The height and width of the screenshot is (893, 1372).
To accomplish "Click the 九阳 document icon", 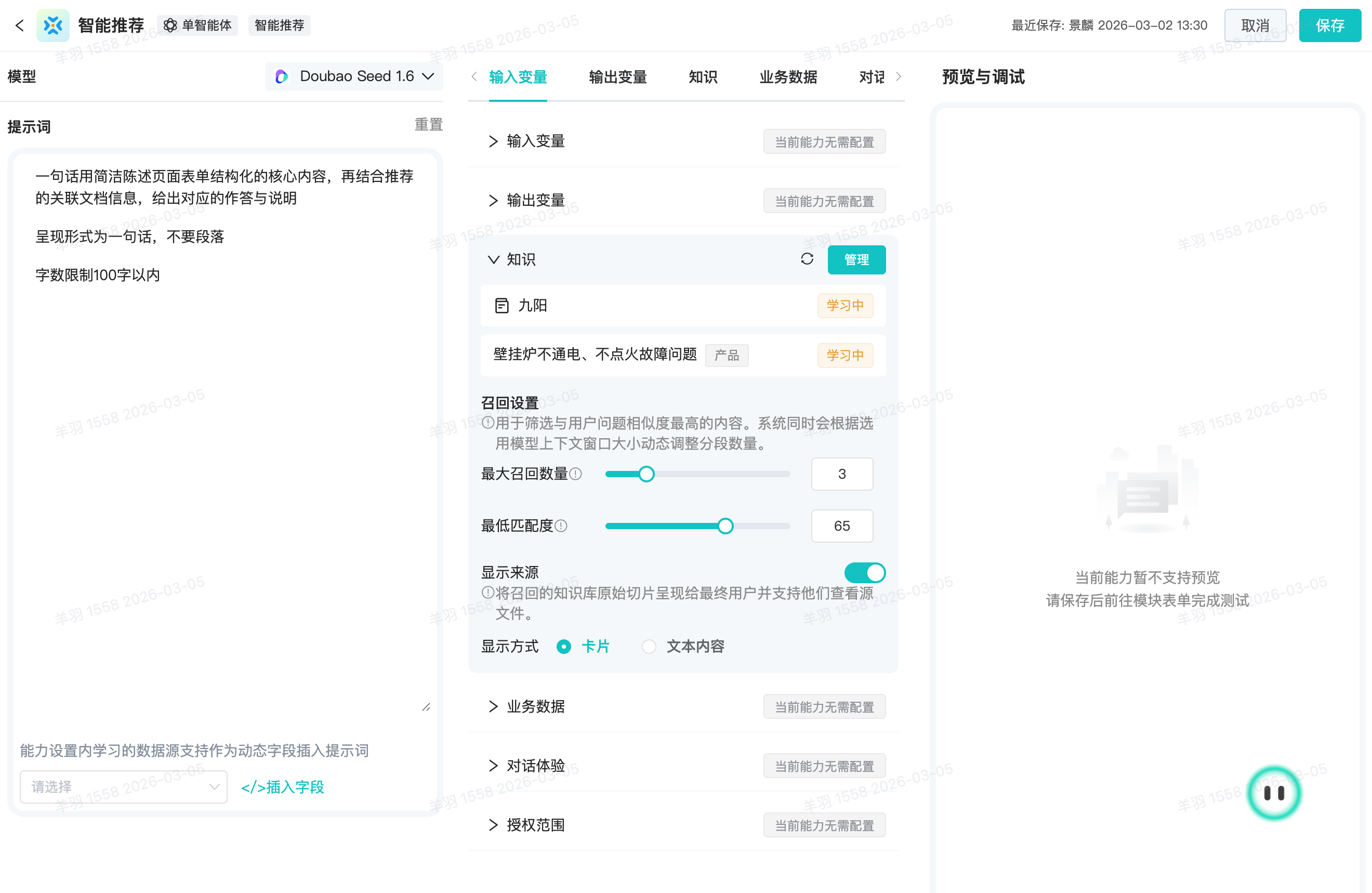I will click(502, 306).
